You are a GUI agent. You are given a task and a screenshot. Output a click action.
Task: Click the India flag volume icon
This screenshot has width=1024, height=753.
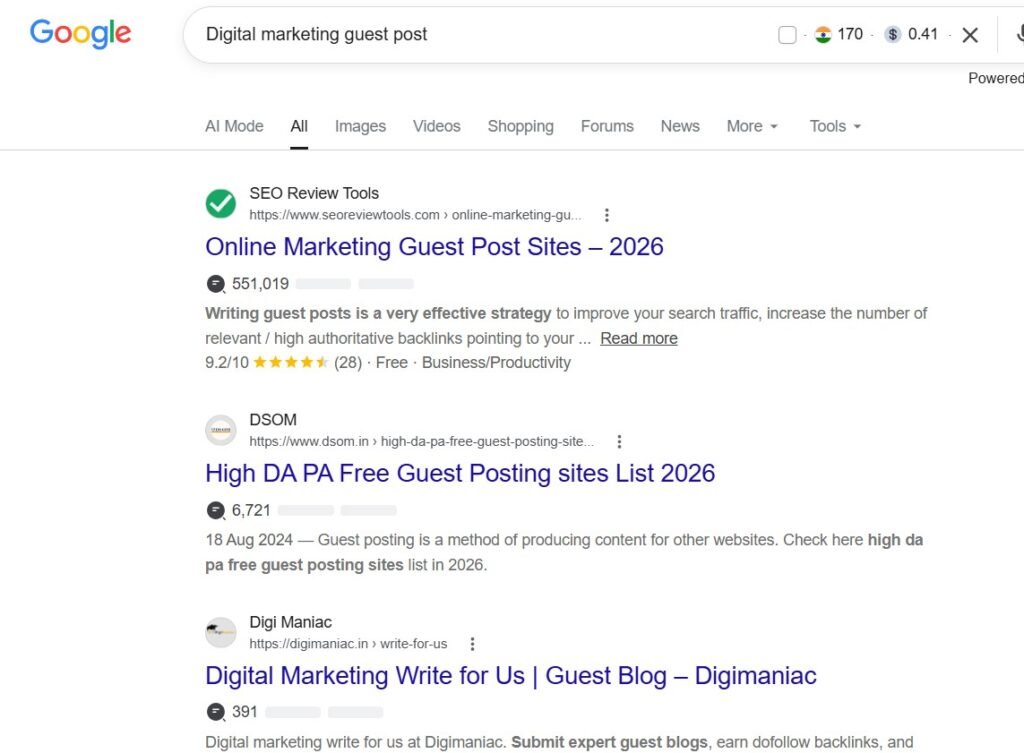[823, 35]
